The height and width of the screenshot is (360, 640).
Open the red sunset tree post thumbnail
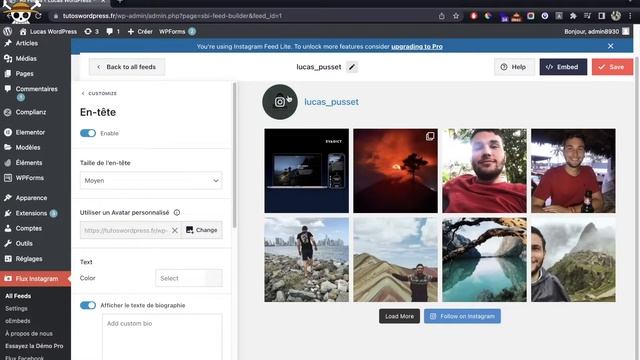[x=396, y=171]
